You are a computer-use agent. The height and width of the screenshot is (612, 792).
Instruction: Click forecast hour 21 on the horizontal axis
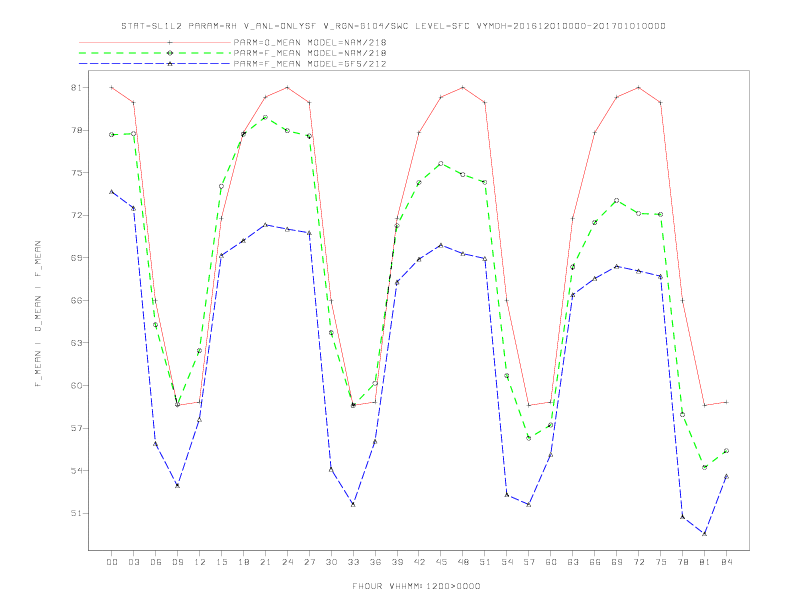click(x=265, y=562)
